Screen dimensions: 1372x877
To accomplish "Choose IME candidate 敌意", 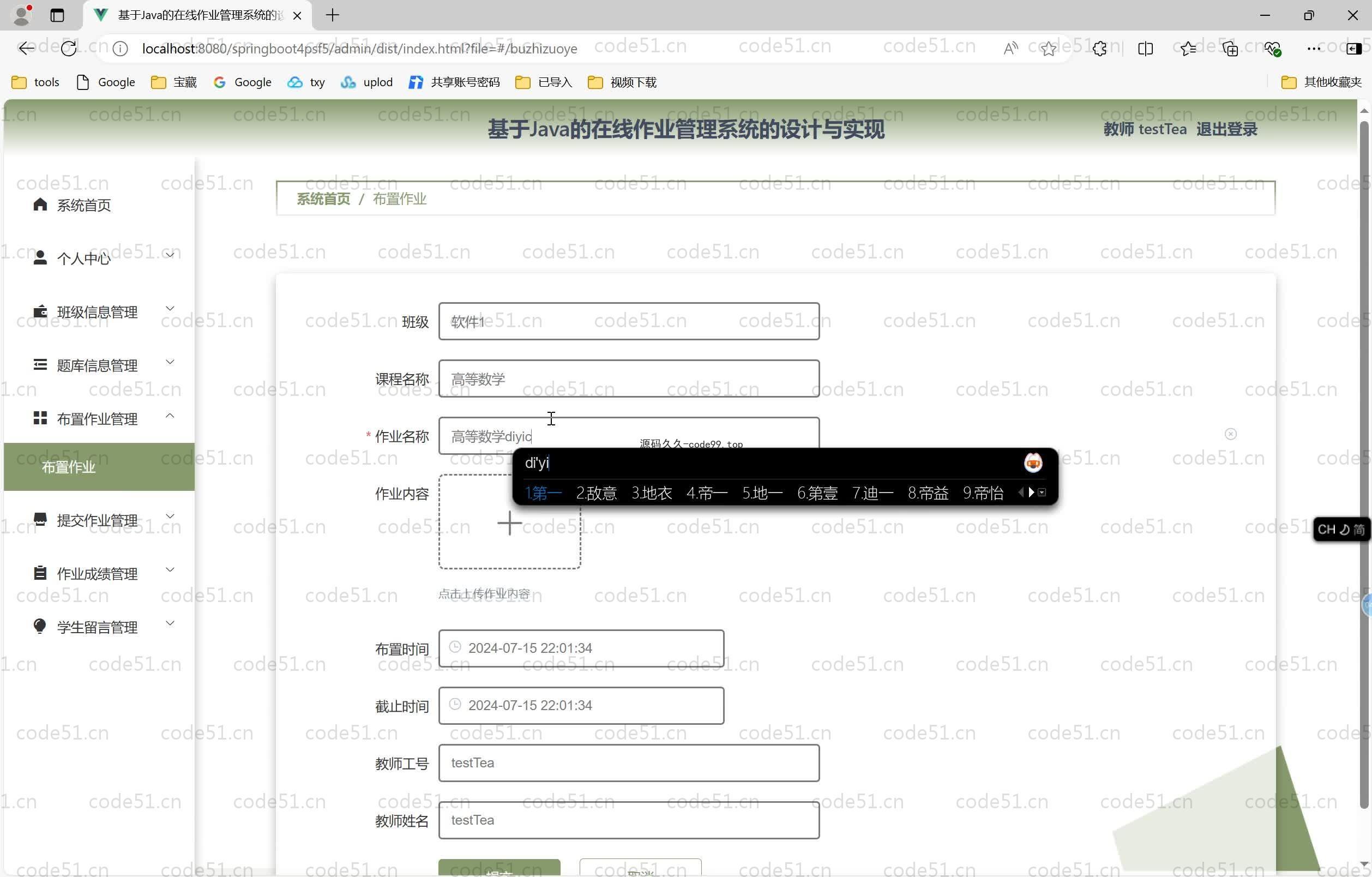I will pos(596,493).
